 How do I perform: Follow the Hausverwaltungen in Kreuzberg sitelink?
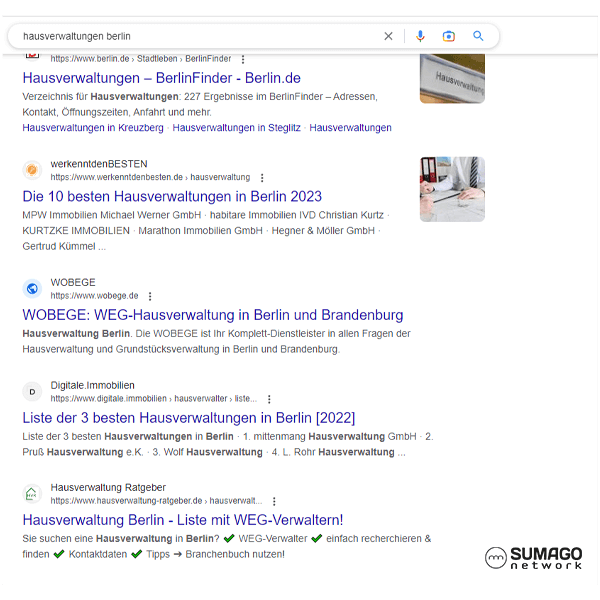click(93, 127)
